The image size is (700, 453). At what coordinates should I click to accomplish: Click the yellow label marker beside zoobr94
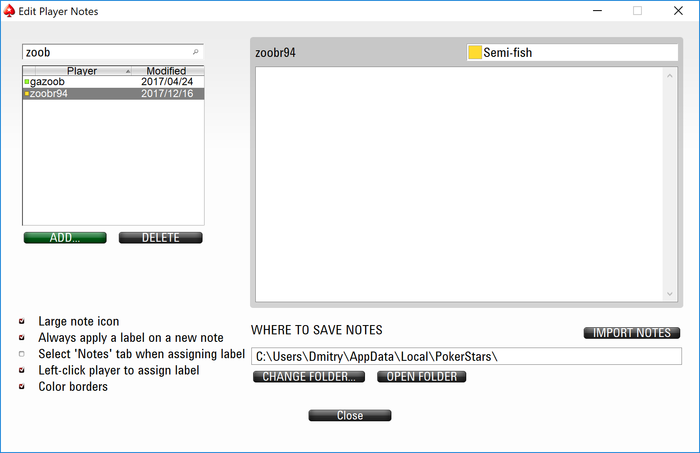click(27, 94)
